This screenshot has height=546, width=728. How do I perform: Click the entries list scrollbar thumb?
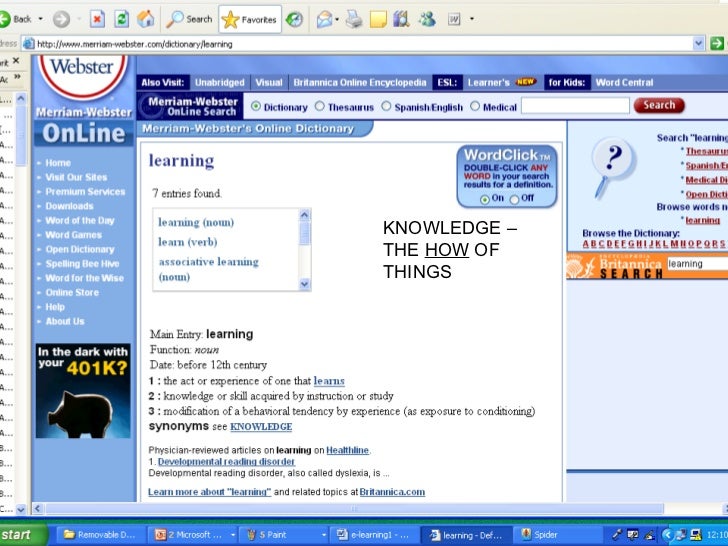[305, 233]
